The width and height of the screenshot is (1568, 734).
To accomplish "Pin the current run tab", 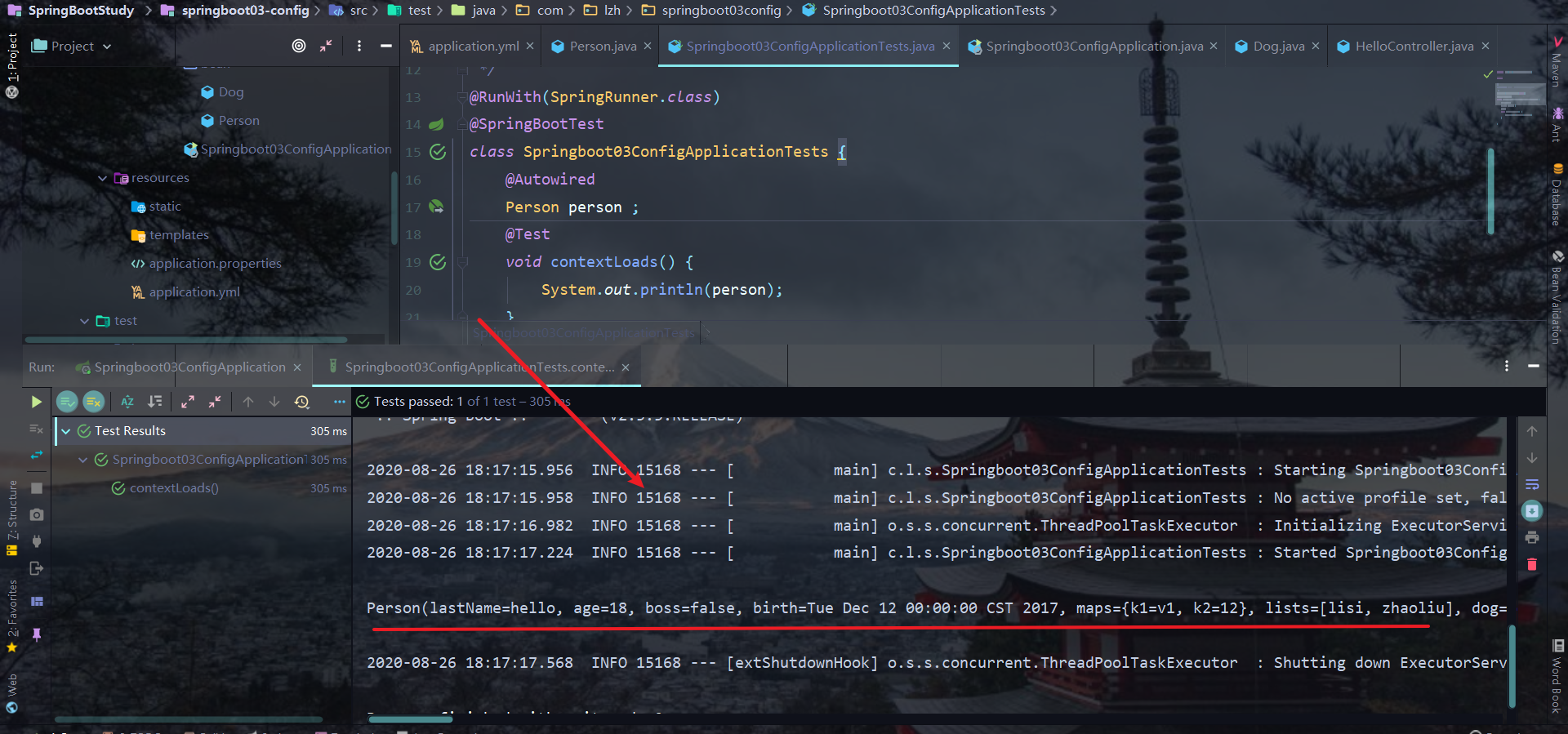I will (x=36, y=634).
